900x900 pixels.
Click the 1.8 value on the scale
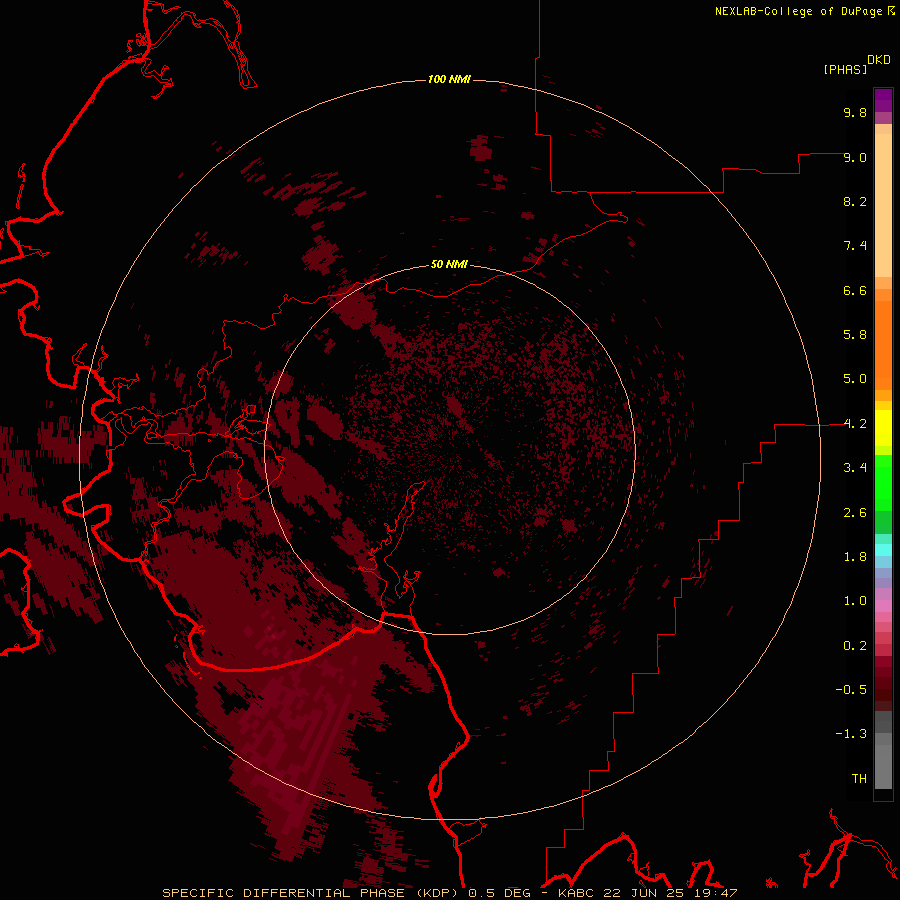(855, 557)
